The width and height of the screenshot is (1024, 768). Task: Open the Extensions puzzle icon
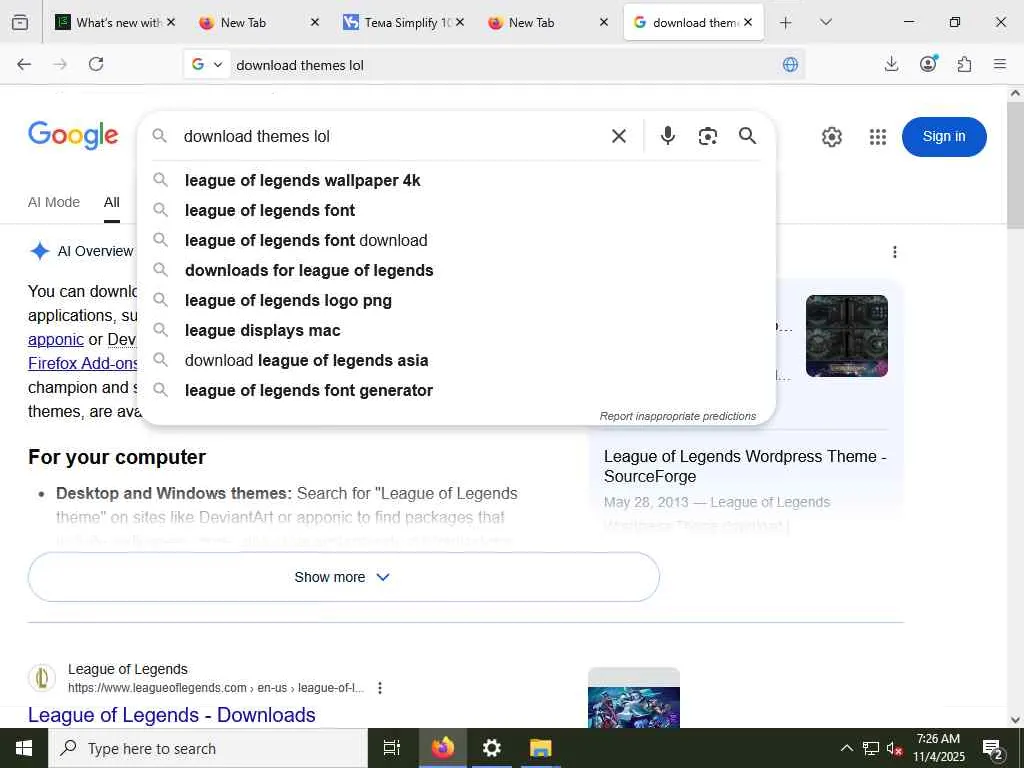pos(964,64)
